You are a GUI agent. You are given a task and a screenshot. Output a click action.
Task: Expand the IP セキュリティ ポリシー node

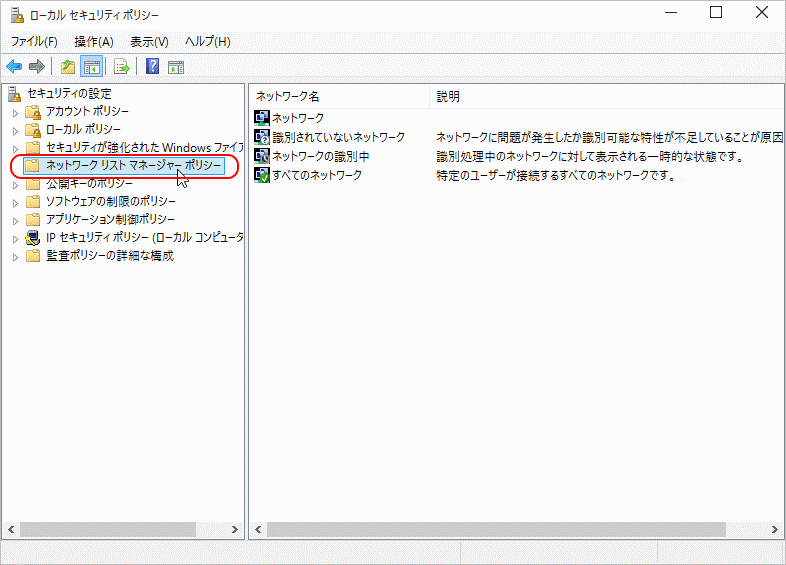16,239
